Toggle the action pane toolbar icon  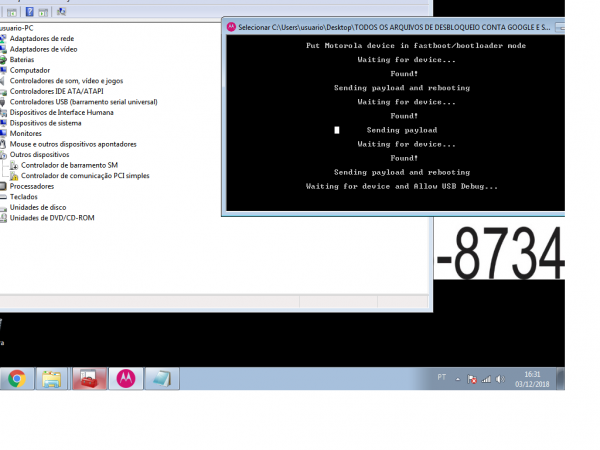pos(43,12)
